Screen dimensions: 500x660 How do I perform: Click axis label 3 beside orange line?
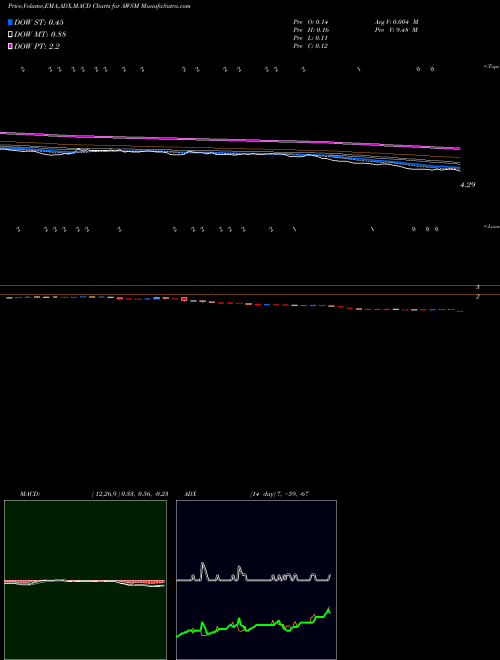(x=478, y=287)
